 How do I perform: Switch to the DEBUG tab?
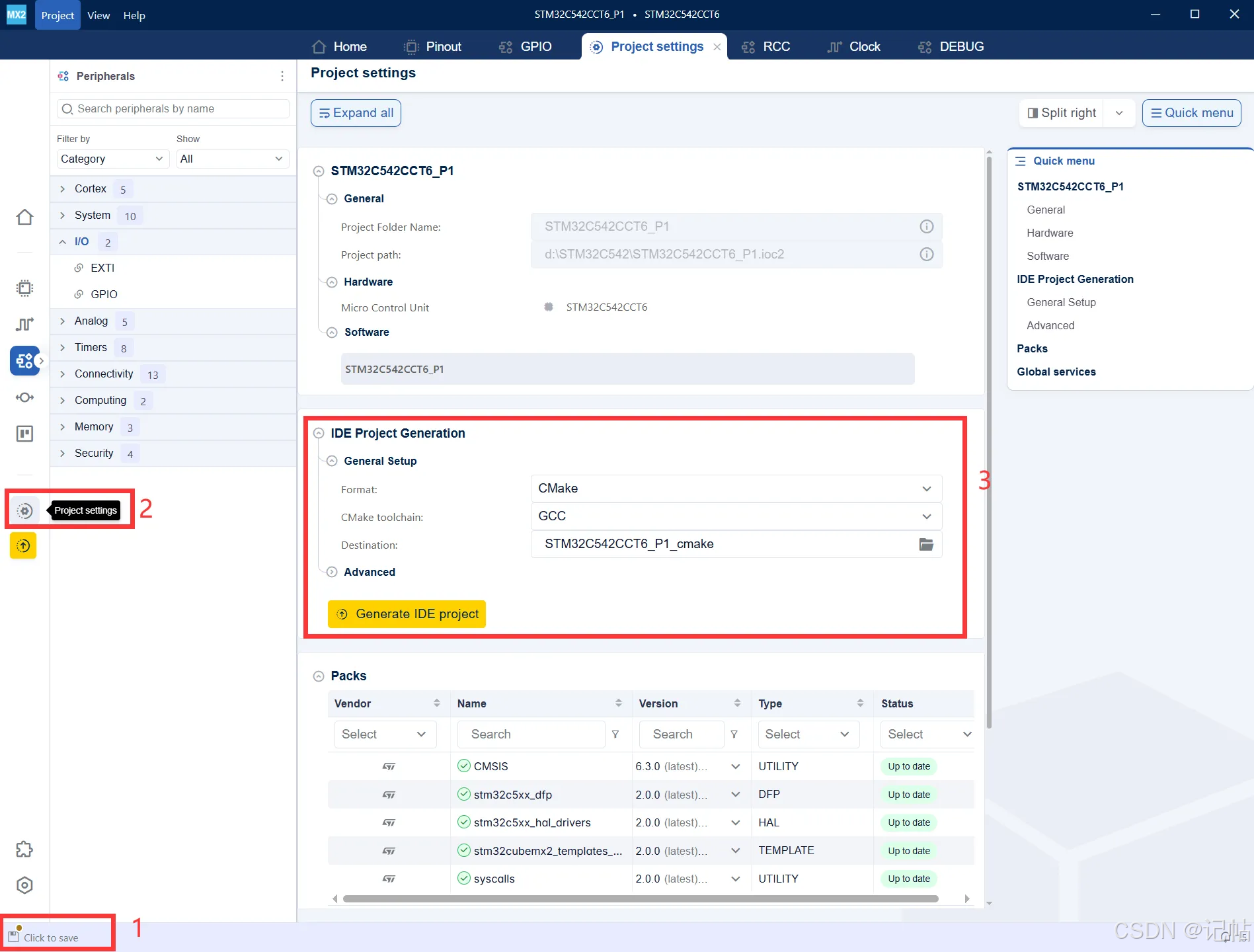click(951, 47)
